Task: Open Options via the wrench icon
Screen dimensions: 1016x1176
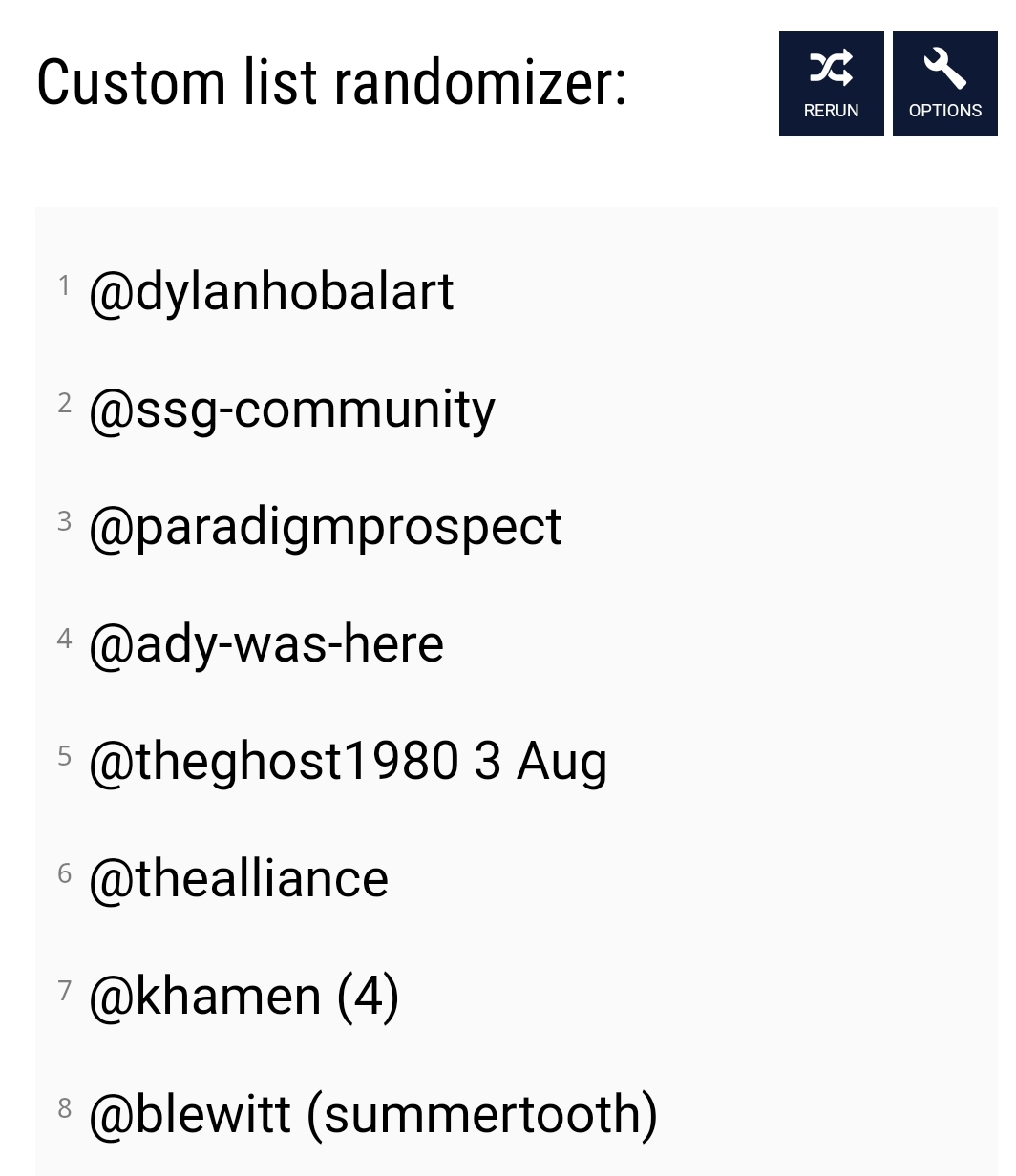Action: 945,68
